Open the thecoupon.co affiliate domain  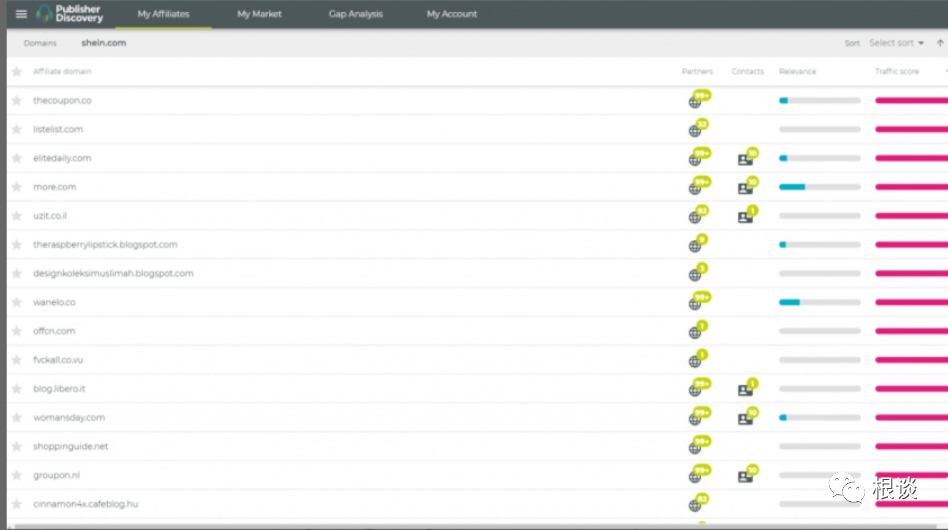[x=62, y=100]
